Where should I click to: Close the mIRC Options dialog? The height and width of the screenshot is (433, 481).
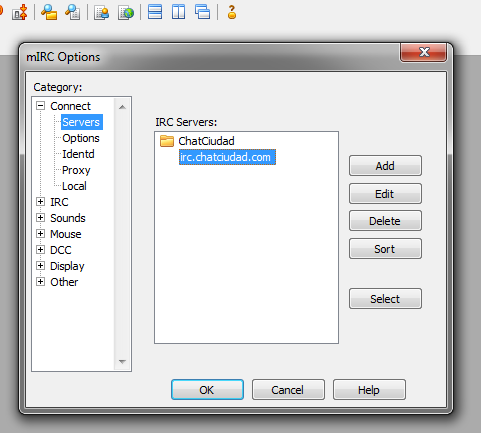coord(423,52)
